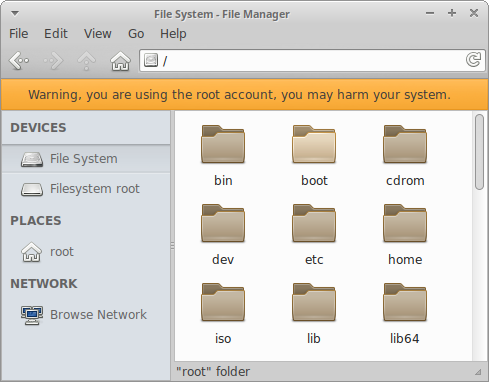489x382 pixels.
Task: Select the etc folder icon
Action: click(x=314, y=223)
